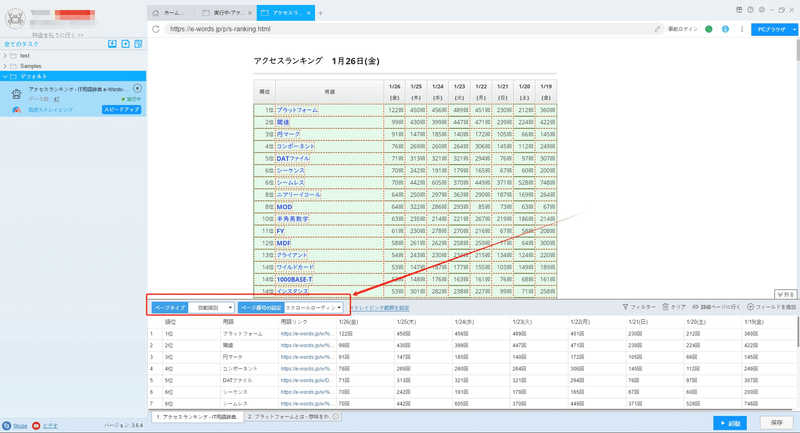Open the settings gear icon at top right
Screen dimensions: 800x433
762,10
